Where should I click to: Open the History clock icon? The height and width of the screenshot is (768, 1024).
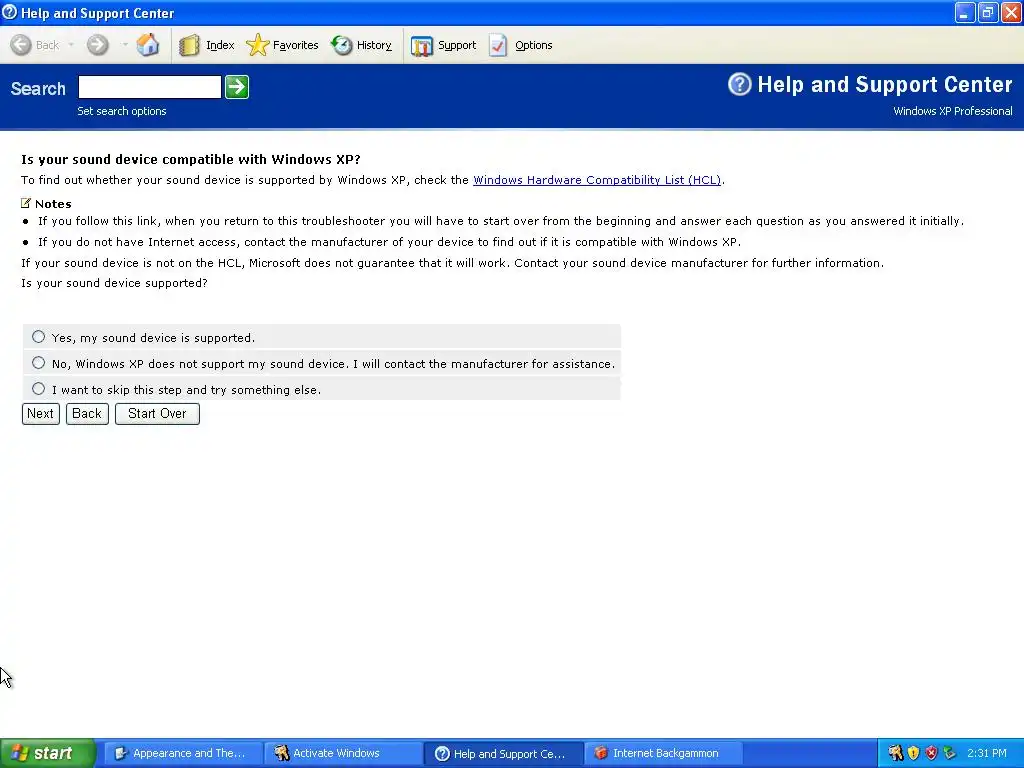[x=342, y=45]
